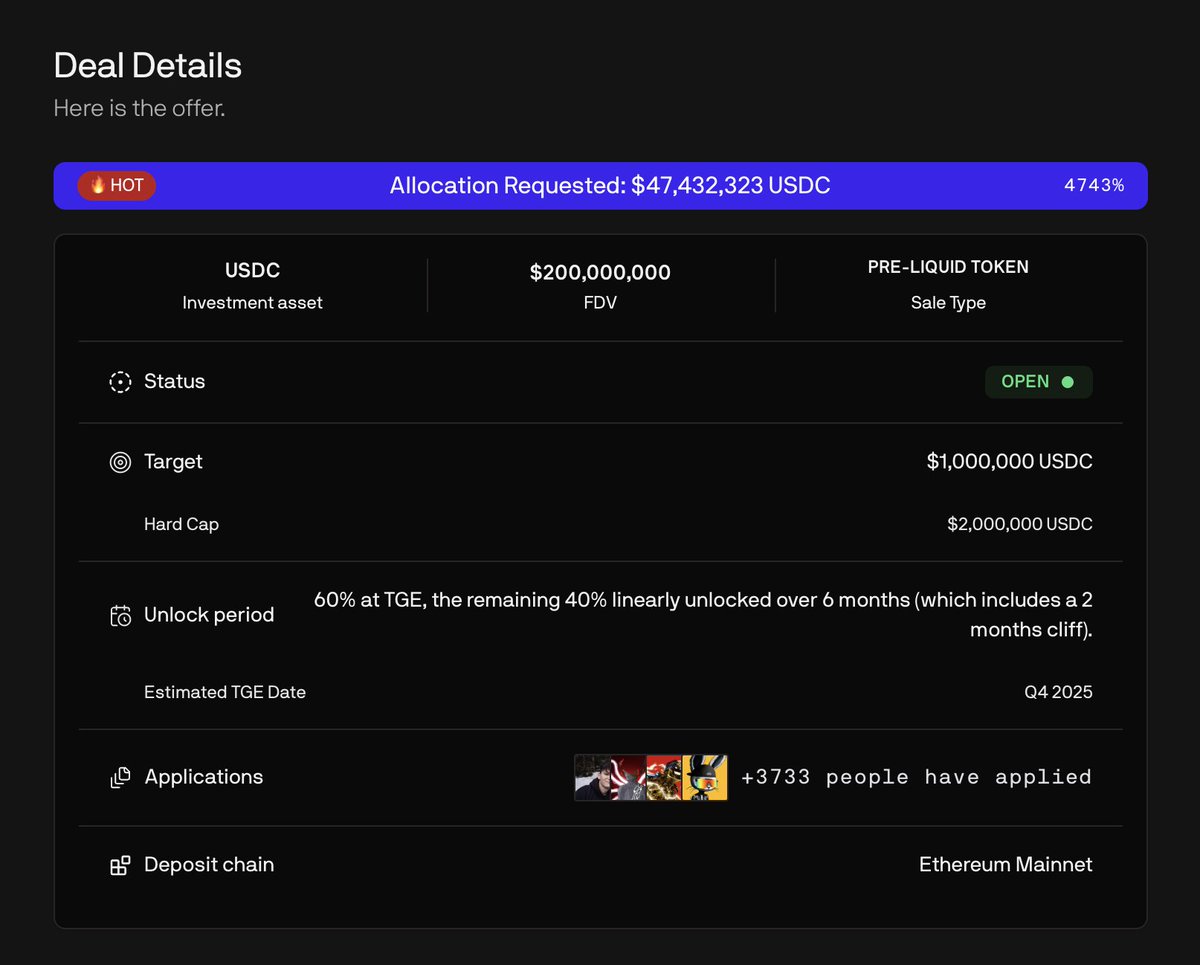Click the green dot inside the OPEN badge
The width and height of the screenshot is (1200, 965).
1067,381
